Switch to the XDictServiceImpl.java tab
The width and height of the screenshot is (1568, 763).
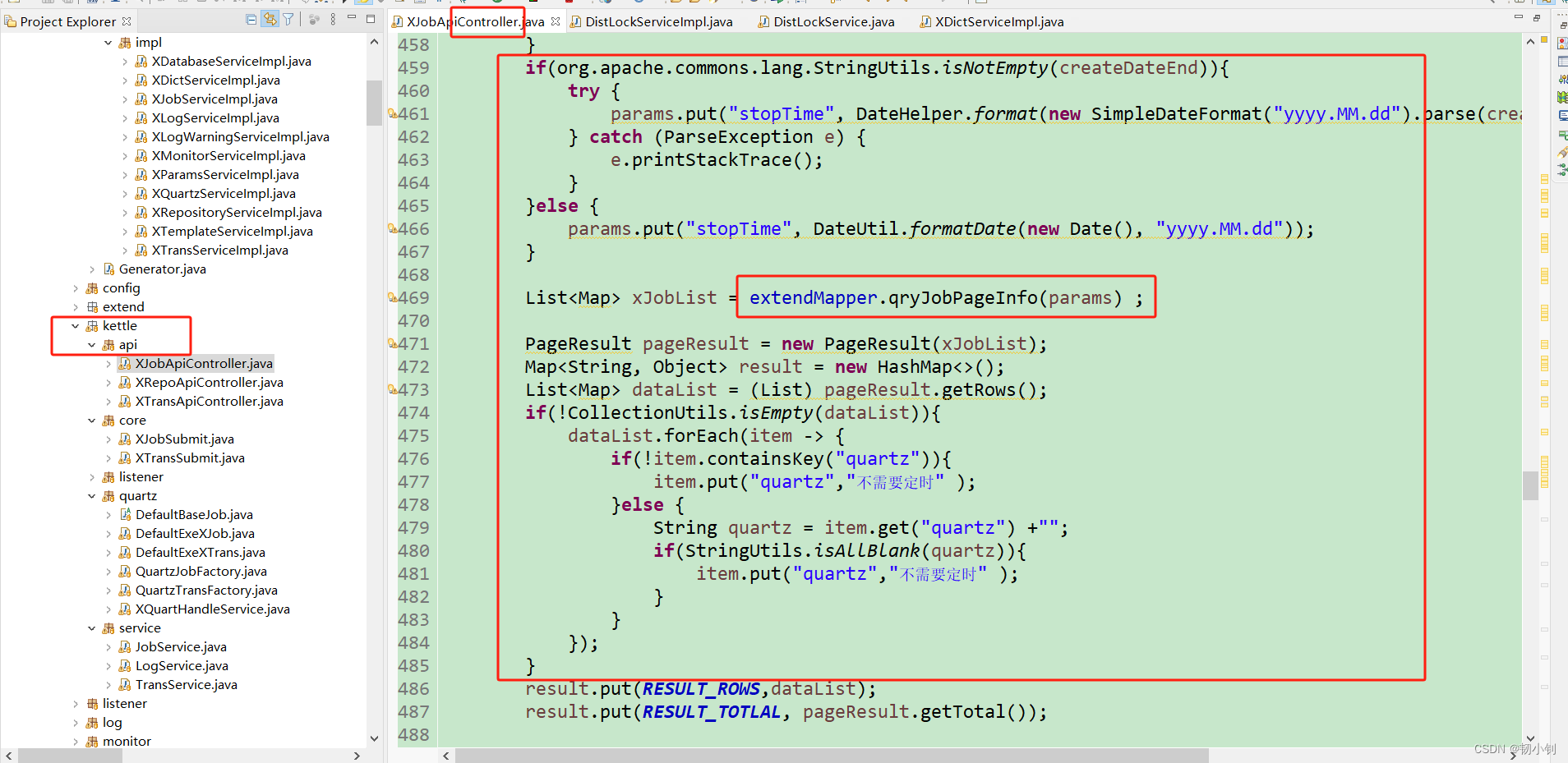tap(998, 21)
